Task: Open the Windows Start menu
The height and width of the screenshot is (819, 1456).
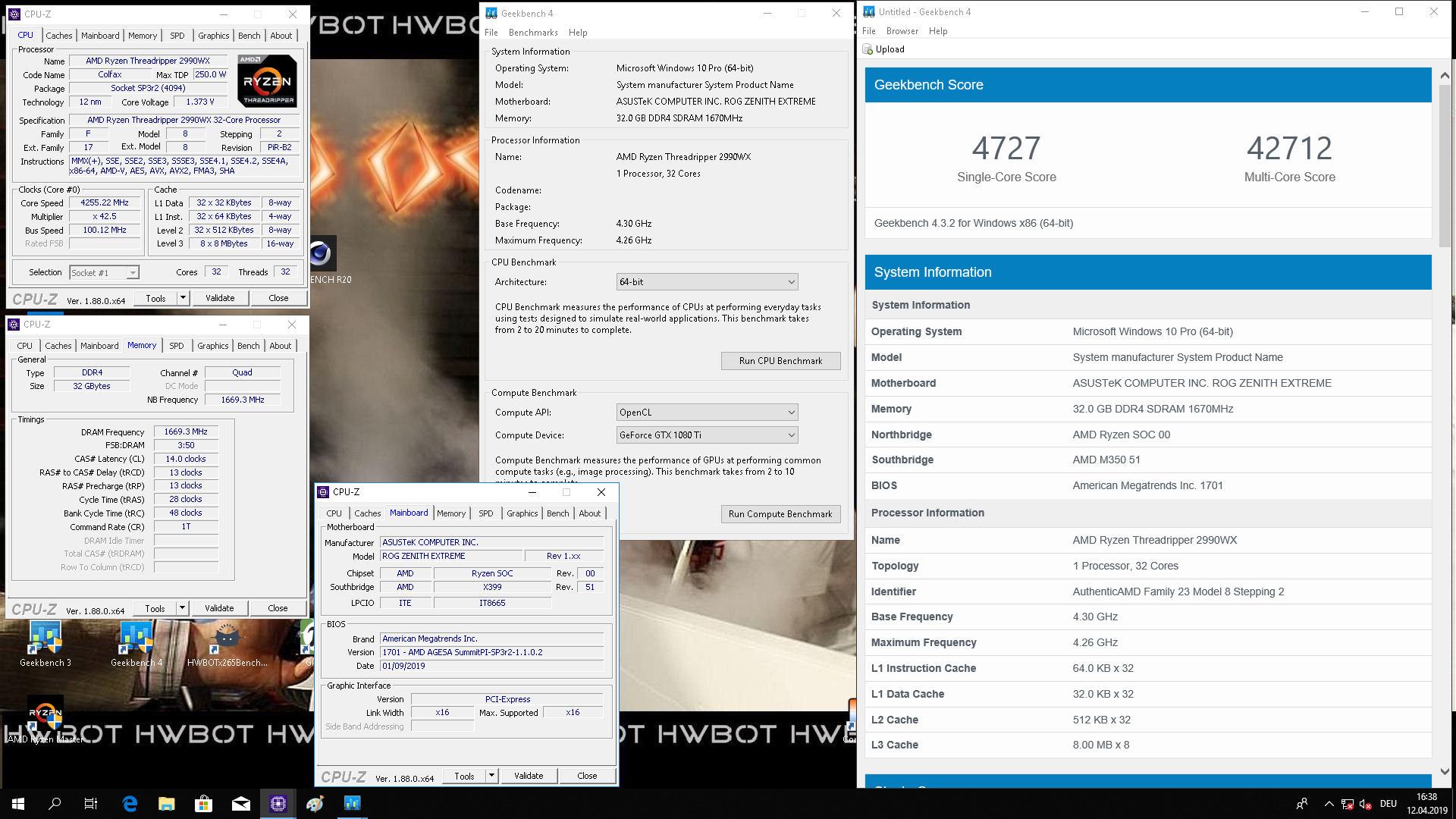Action: point(18,804)
